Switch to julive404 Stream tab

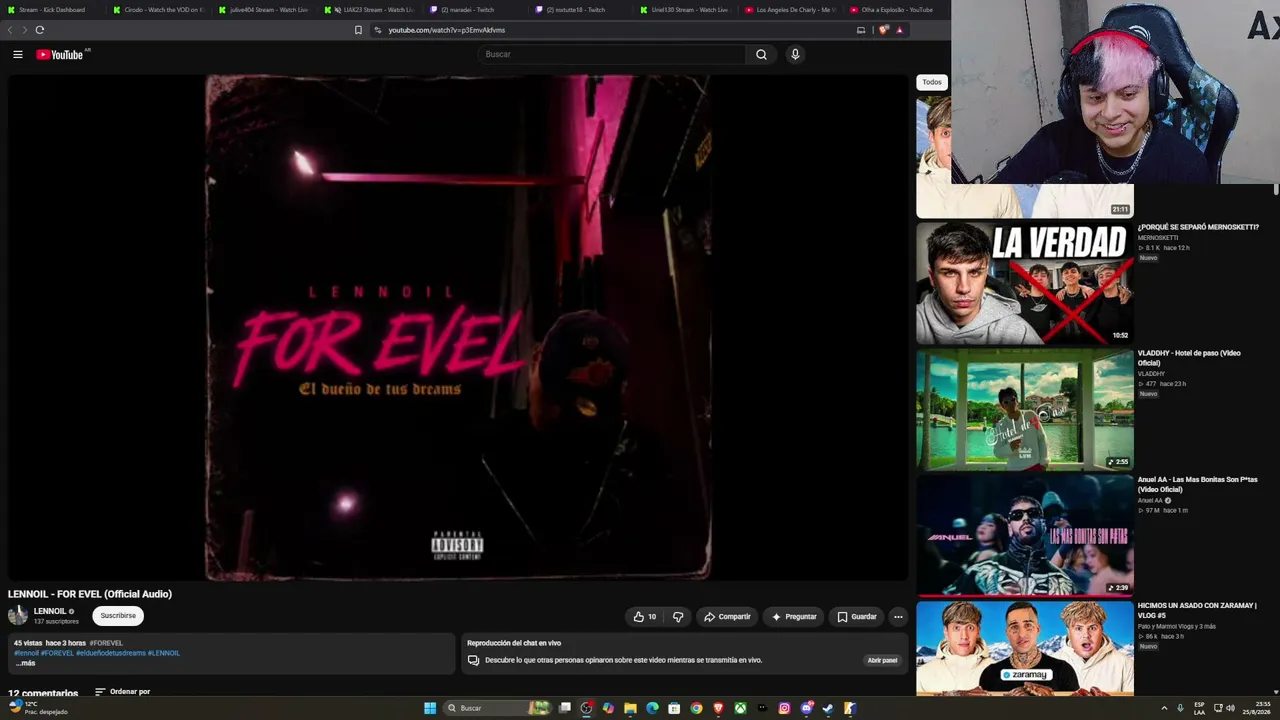(x=264, y=10)
